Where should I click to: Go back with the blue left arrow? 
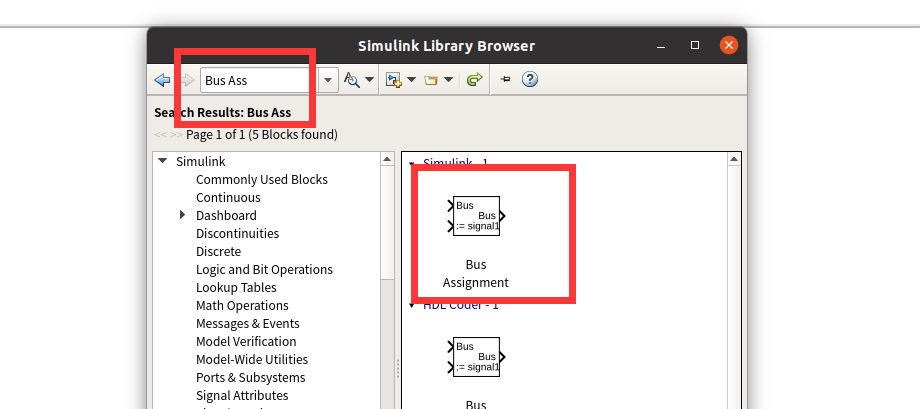(x=162, y=80)
